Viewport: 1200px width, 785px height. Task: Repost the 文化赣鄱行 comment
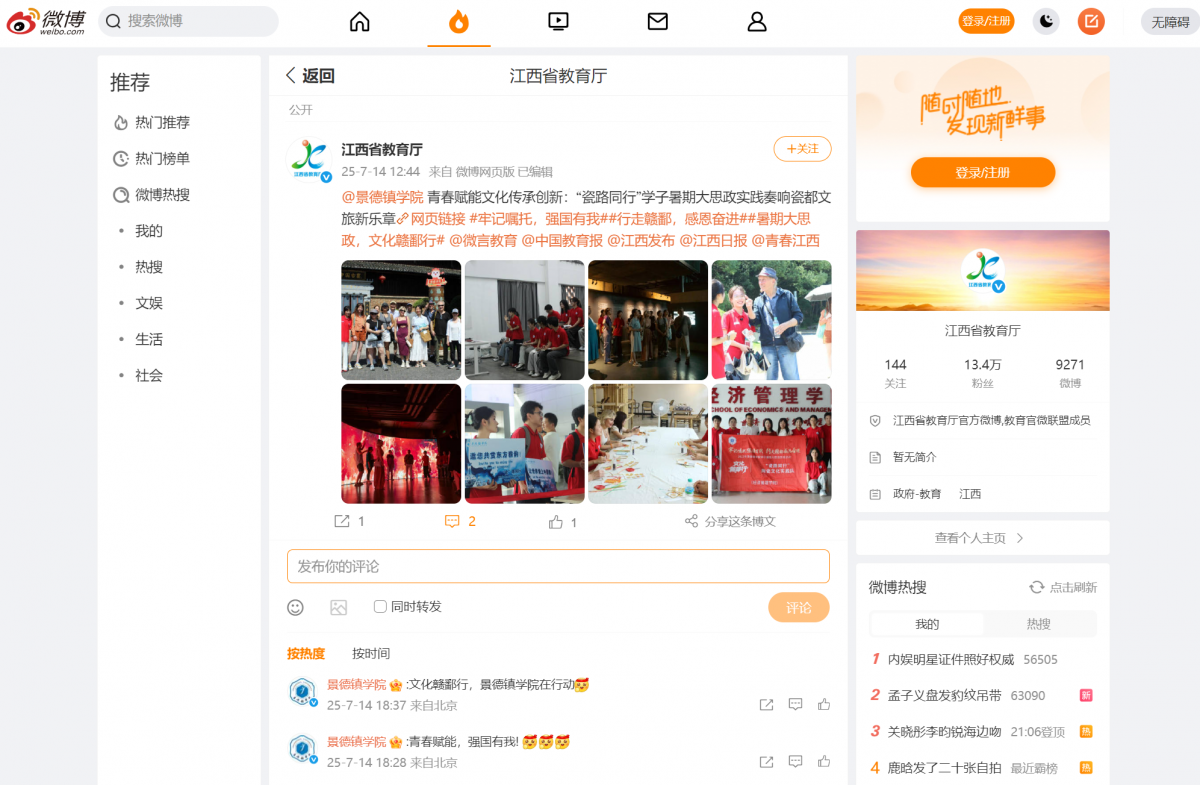coord(766,704)
